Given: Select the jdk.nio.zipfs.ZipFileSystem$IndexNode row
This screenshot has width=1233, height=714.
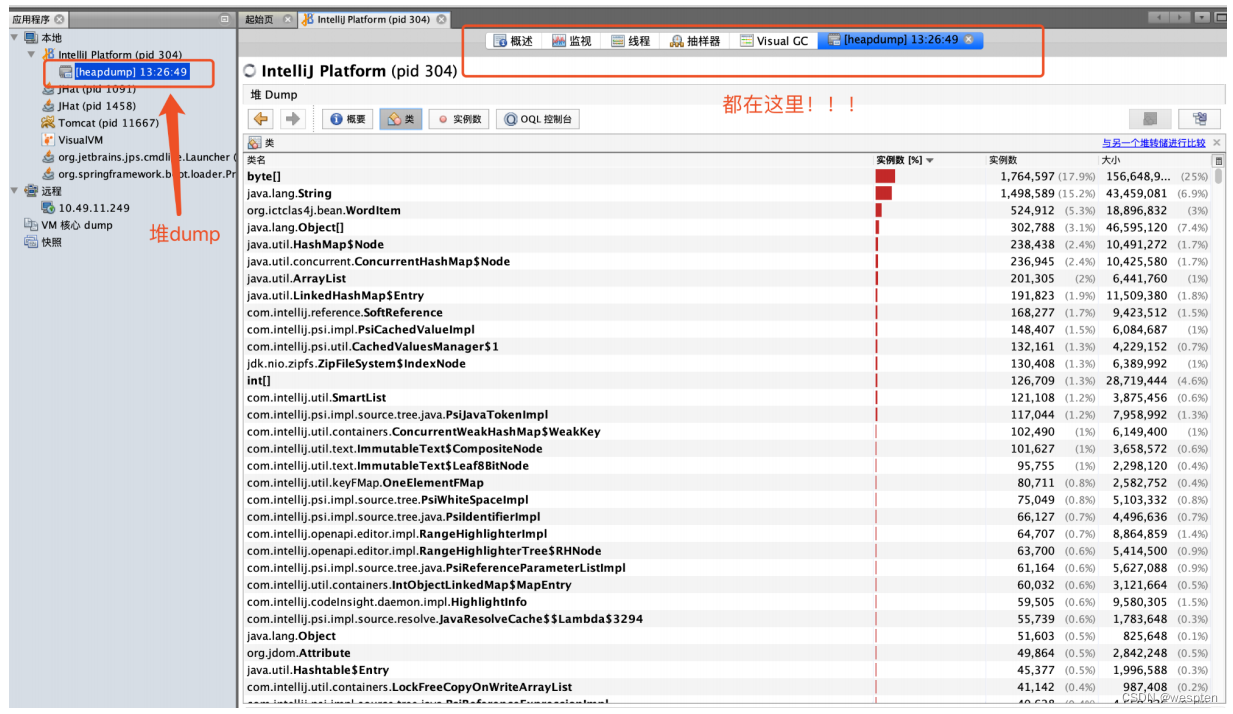Looking at the screenshot, I should click(728, 363).
